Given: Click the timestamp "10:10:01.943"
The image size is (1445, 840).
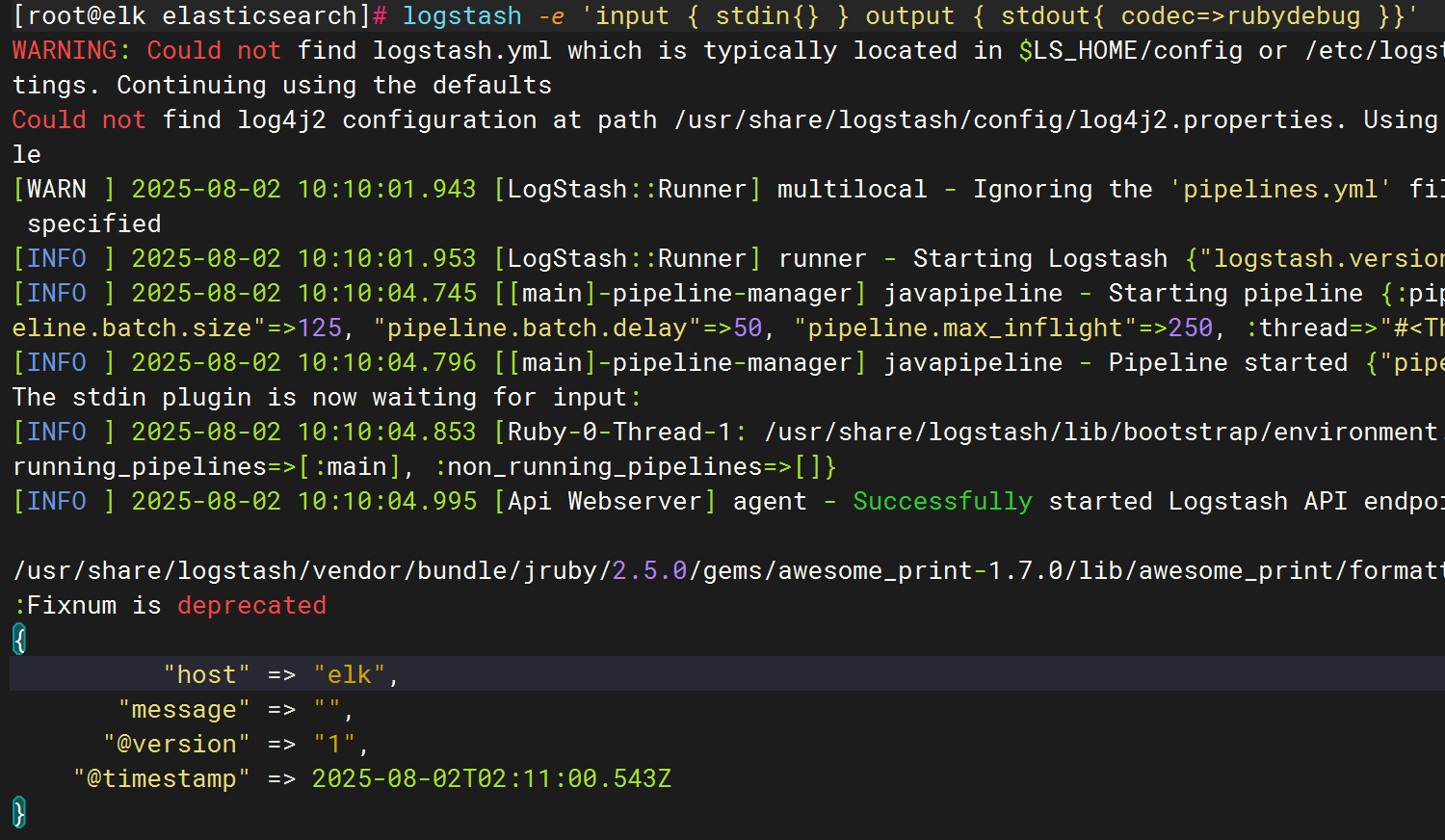Looking at the screenshot, I should click(x=387, y=190).
